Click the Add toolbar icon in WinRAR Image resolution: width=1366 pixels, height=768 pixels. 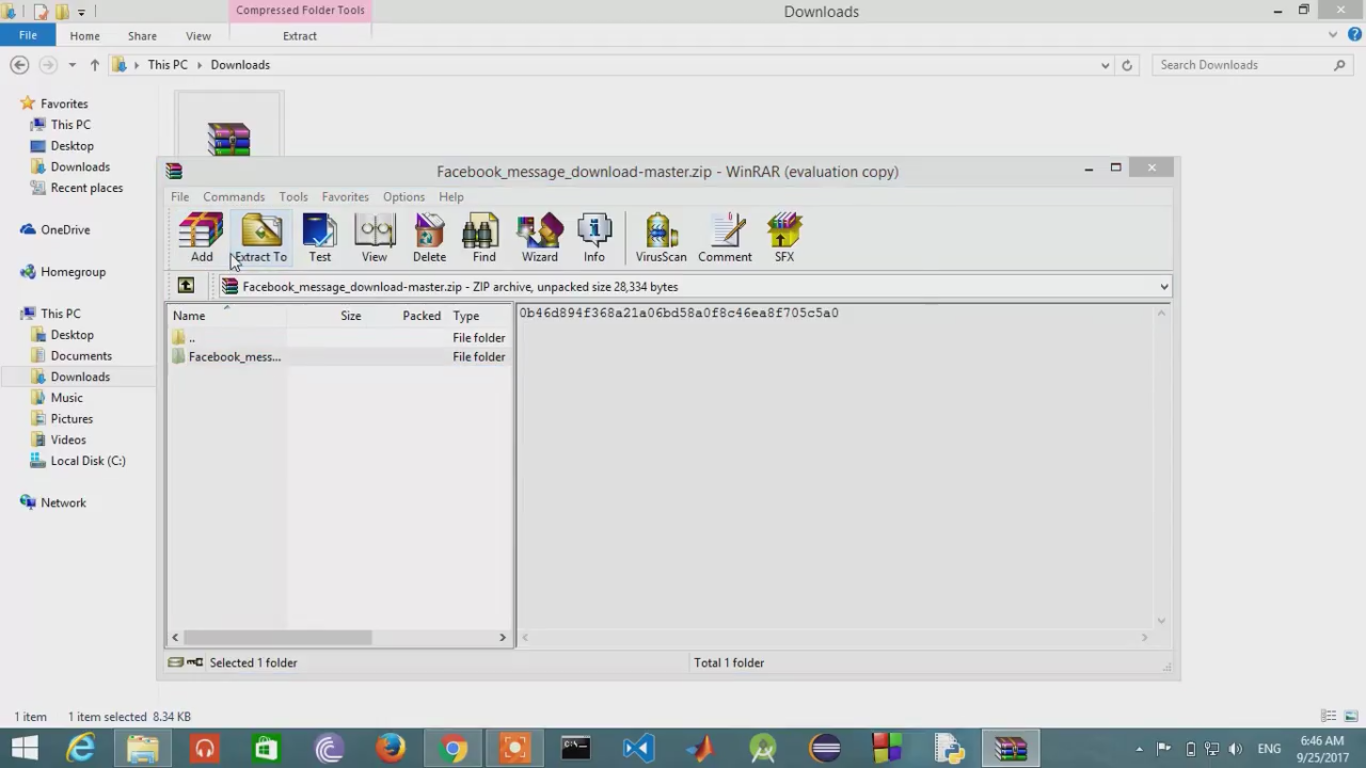tap(201, 237)
